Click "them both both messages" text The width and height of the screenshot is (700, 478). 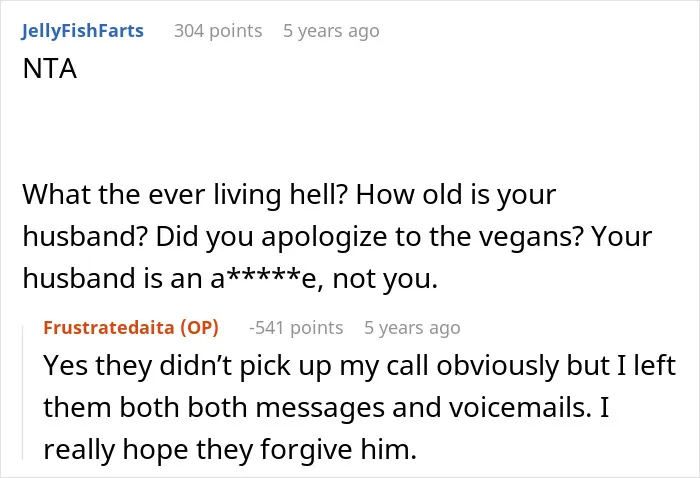[x=214, y=408]
